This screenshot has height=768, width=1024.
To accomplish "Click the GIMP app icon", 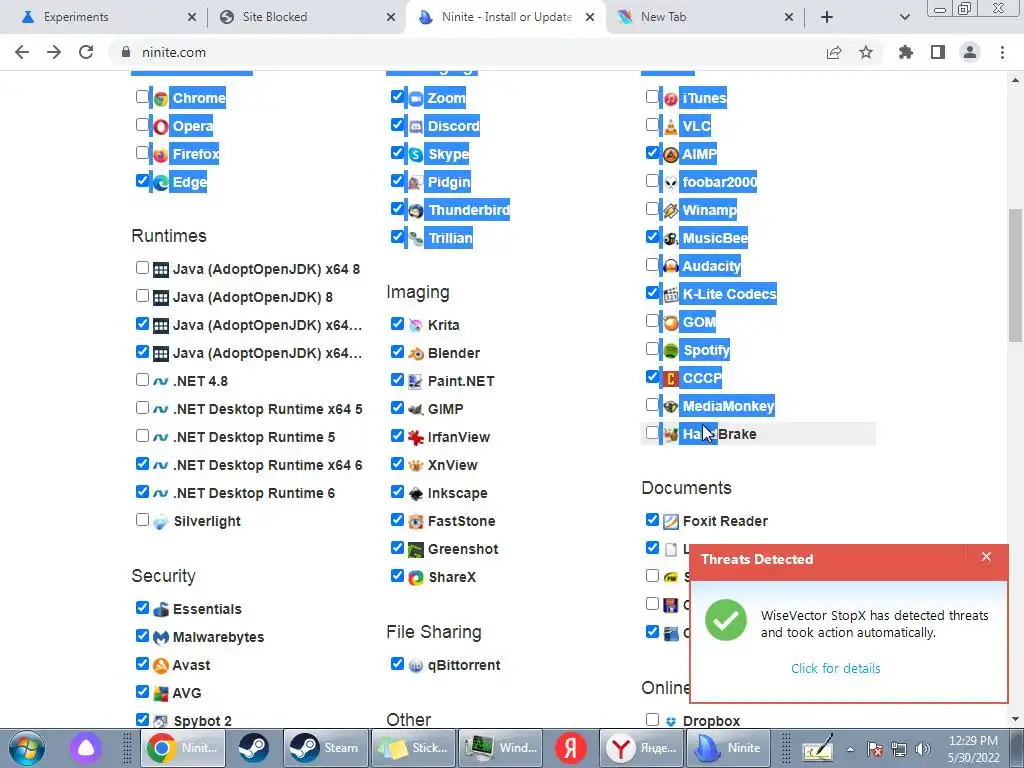I will [415, 409].
